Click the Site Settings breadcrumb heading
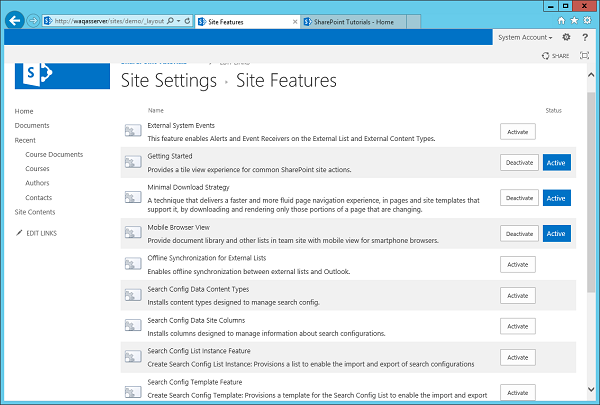The image size is (600, 405). 168,80
